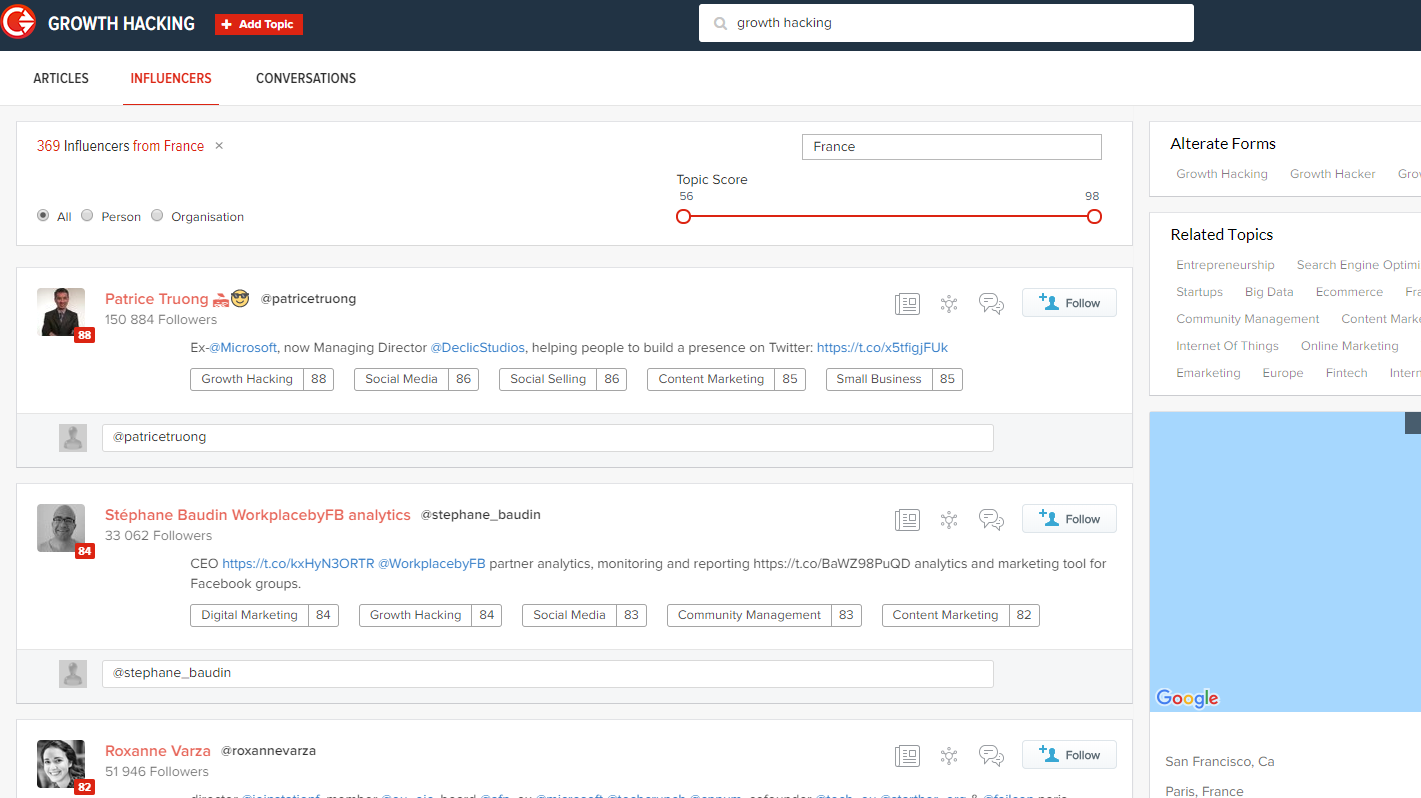Click Stéphane Baudin's profile photo
This screenshot has height=798, width=1421.
[x=61, y=528]
